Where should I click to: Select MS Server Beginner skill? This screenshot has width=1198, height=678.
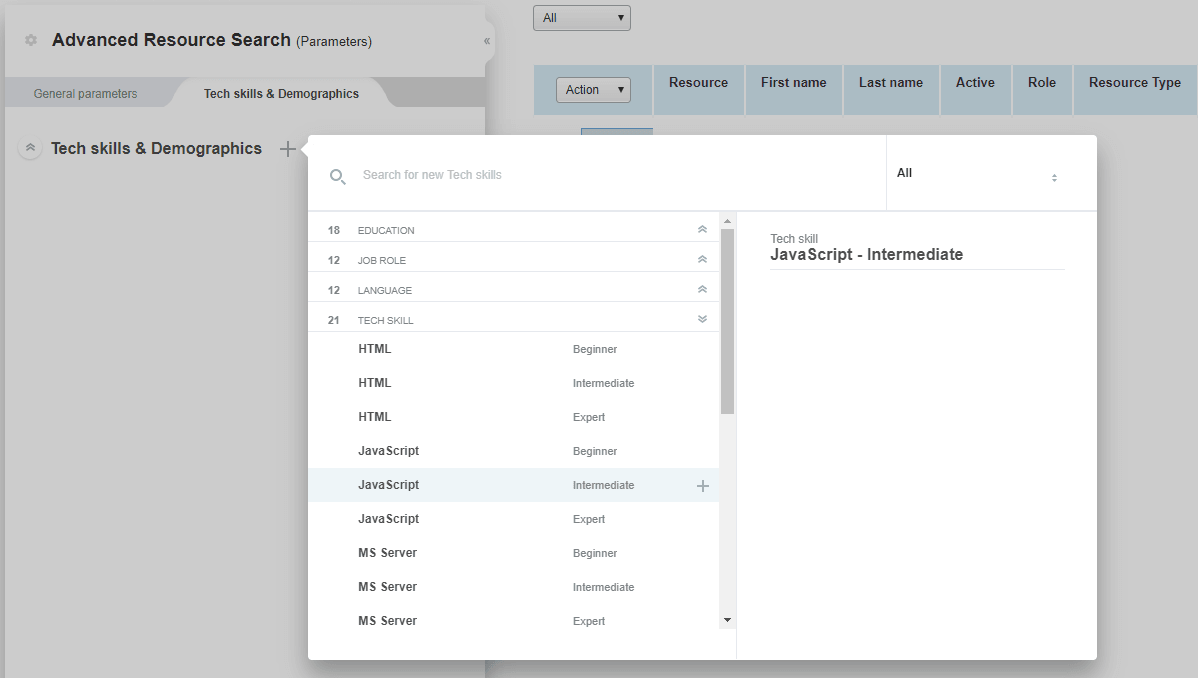coord(513,553)
